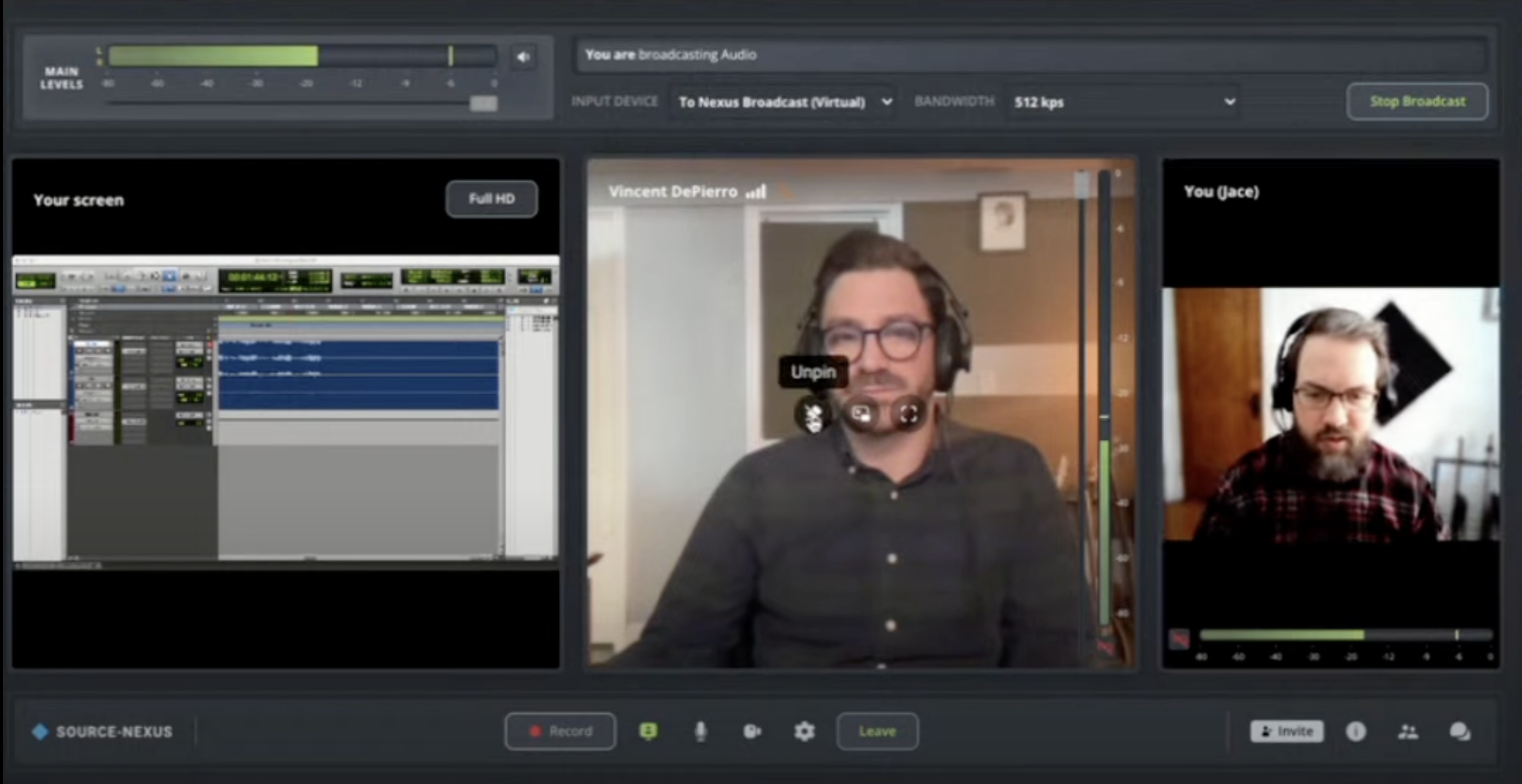Screen dimensions: 1522x784
Task: Adjust the main levels volume slider handle
Action: coord(483,104)
